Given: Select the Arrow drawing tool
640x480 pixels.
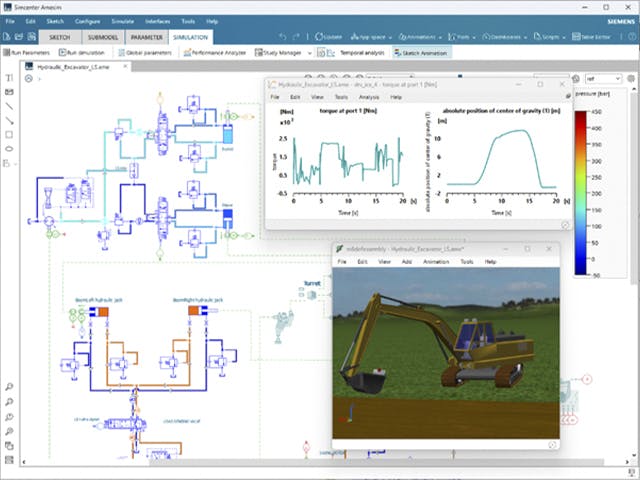Looking at the screenshot, I should point(9,120).
